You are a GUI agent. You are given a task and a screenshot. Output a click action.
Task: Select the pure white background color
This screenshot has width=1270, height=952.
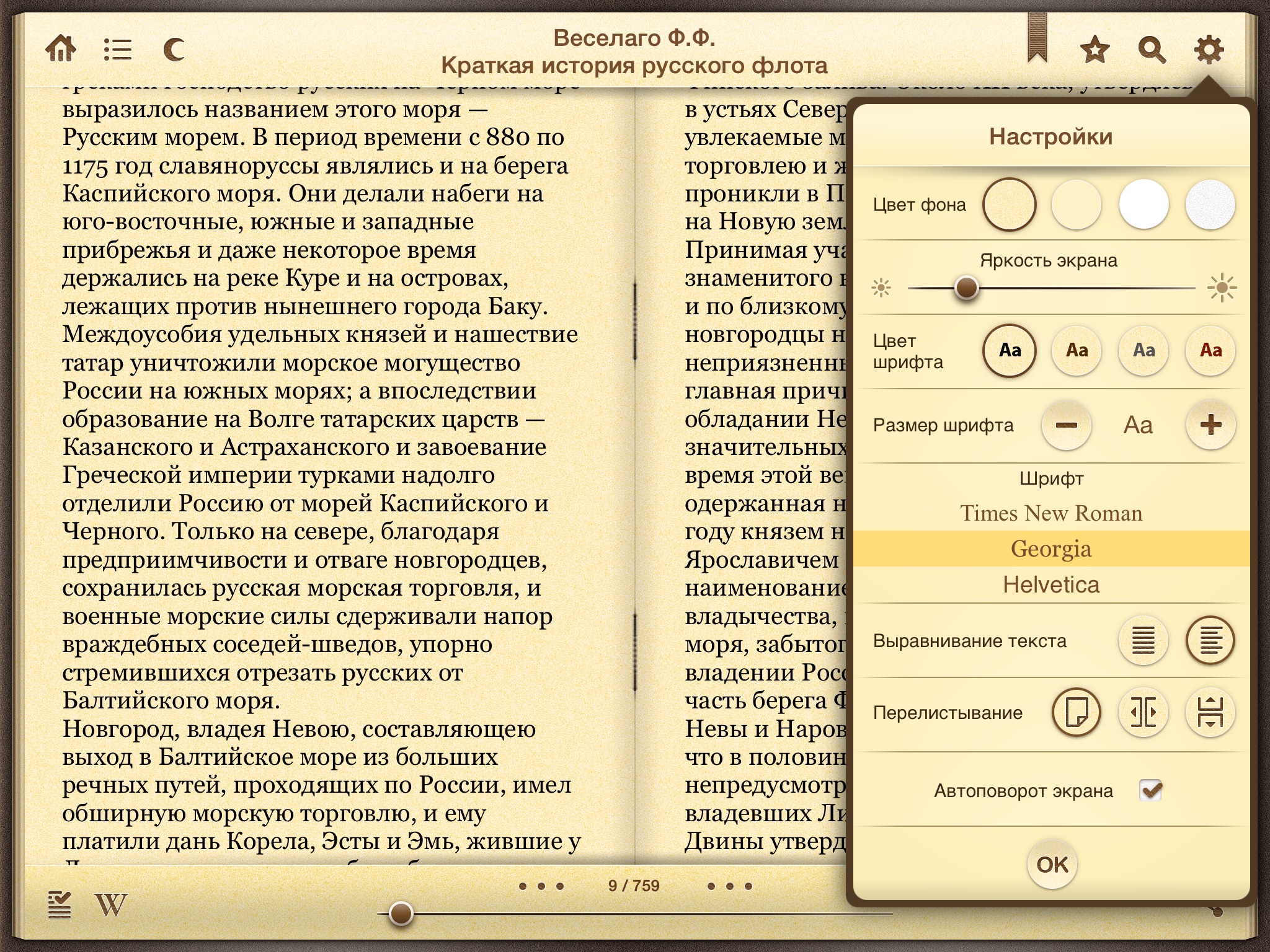coord(1143,205)
